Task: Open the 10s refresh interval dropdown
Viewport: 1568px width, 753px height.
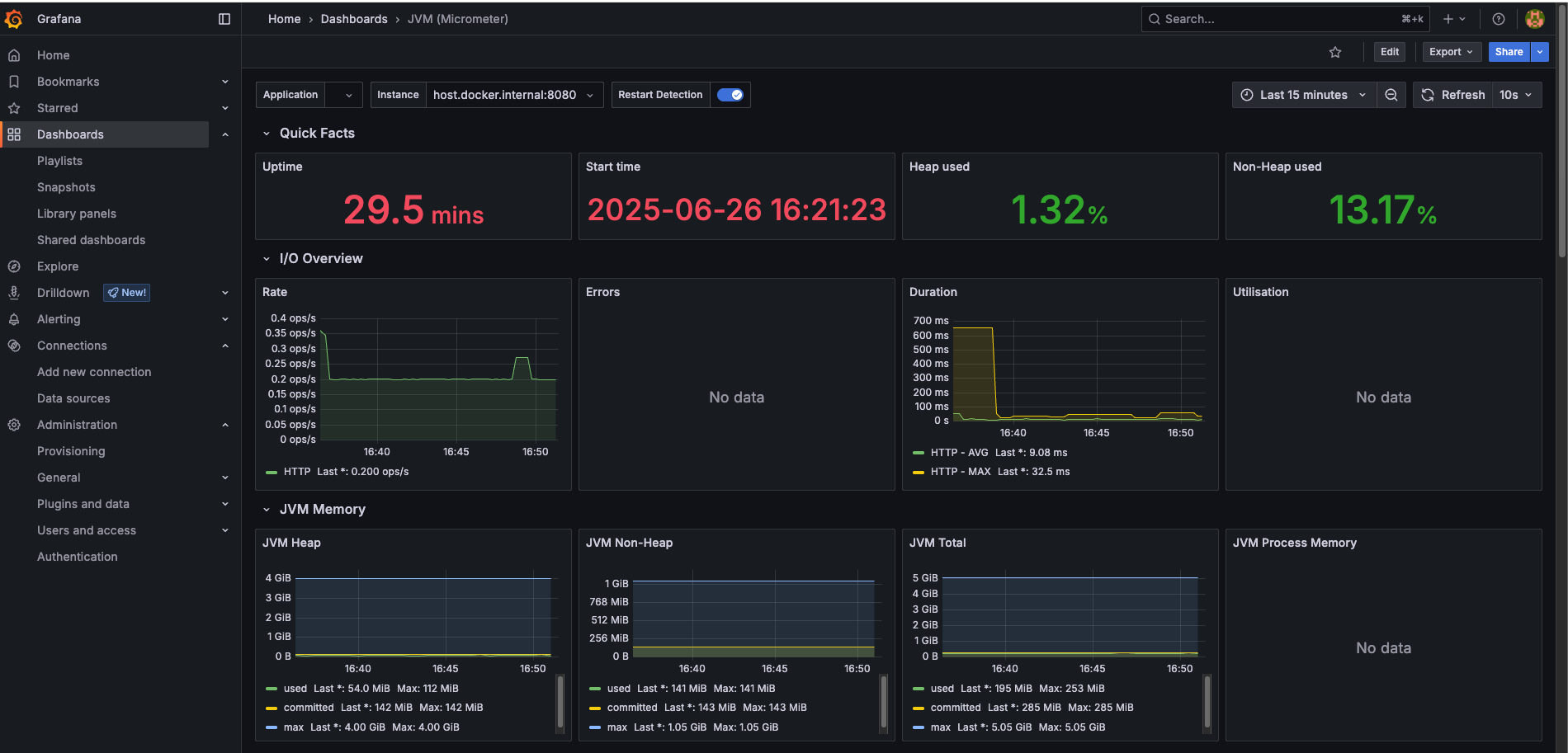Action: pos(1515,95)
